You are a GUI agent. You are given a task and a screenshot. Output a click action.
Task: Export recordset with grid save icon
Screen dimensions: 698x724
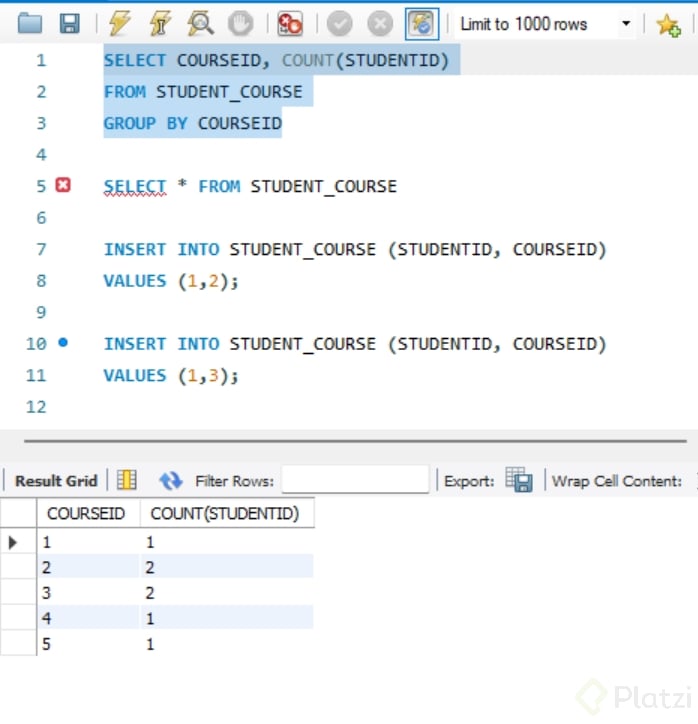[x=519, y=480]
